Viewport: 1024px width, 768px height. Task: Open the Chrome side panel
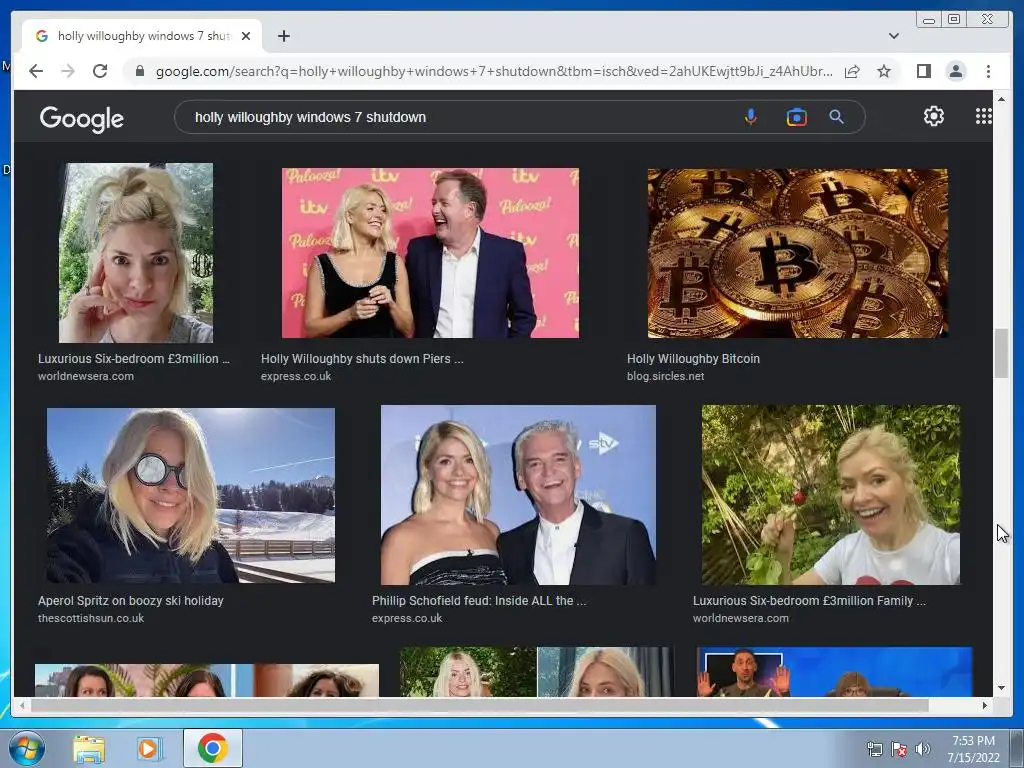tap(923, 71)
